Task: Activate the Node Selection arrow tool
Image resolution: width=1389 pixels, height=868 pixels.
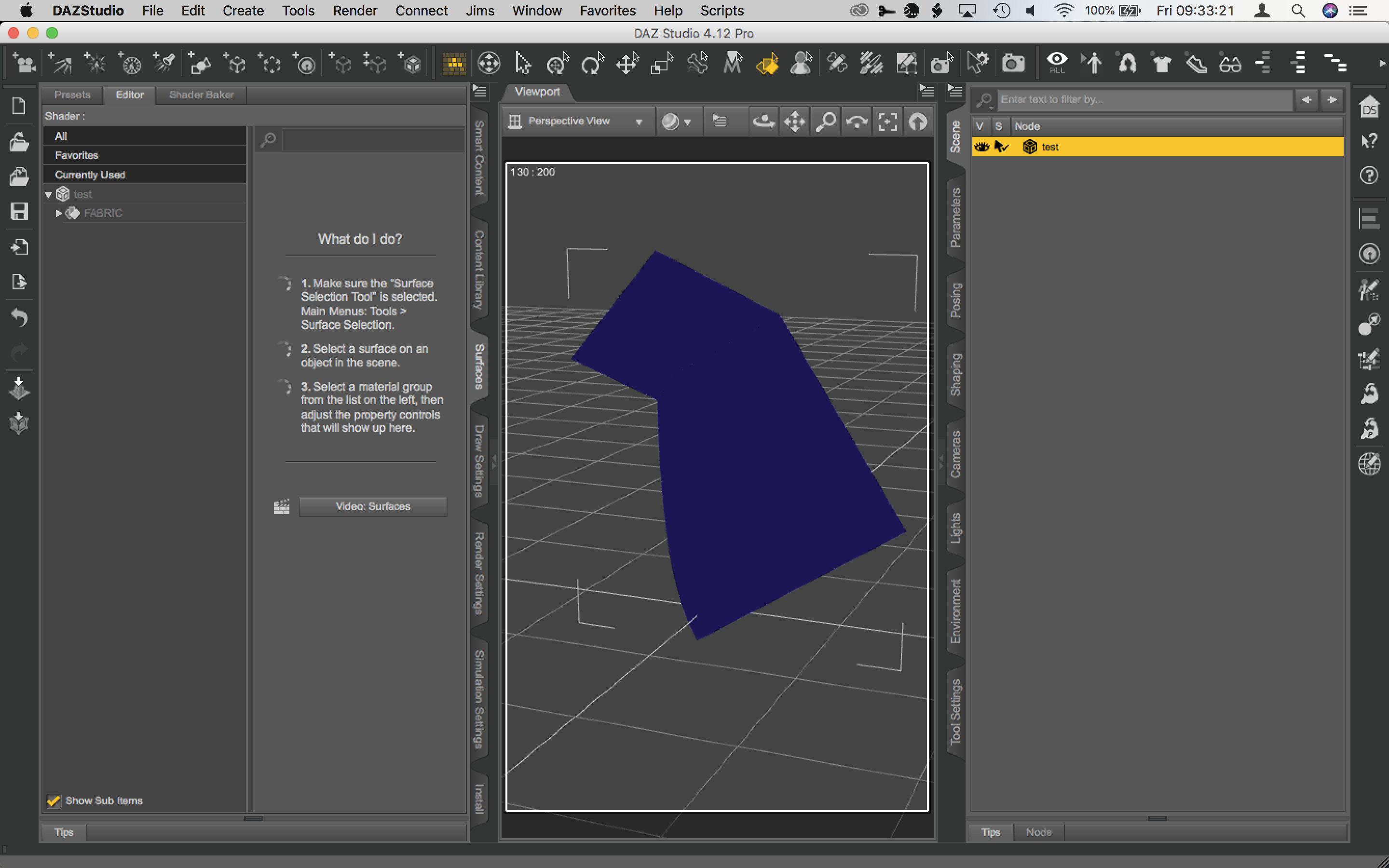Action: click(522, 63)
